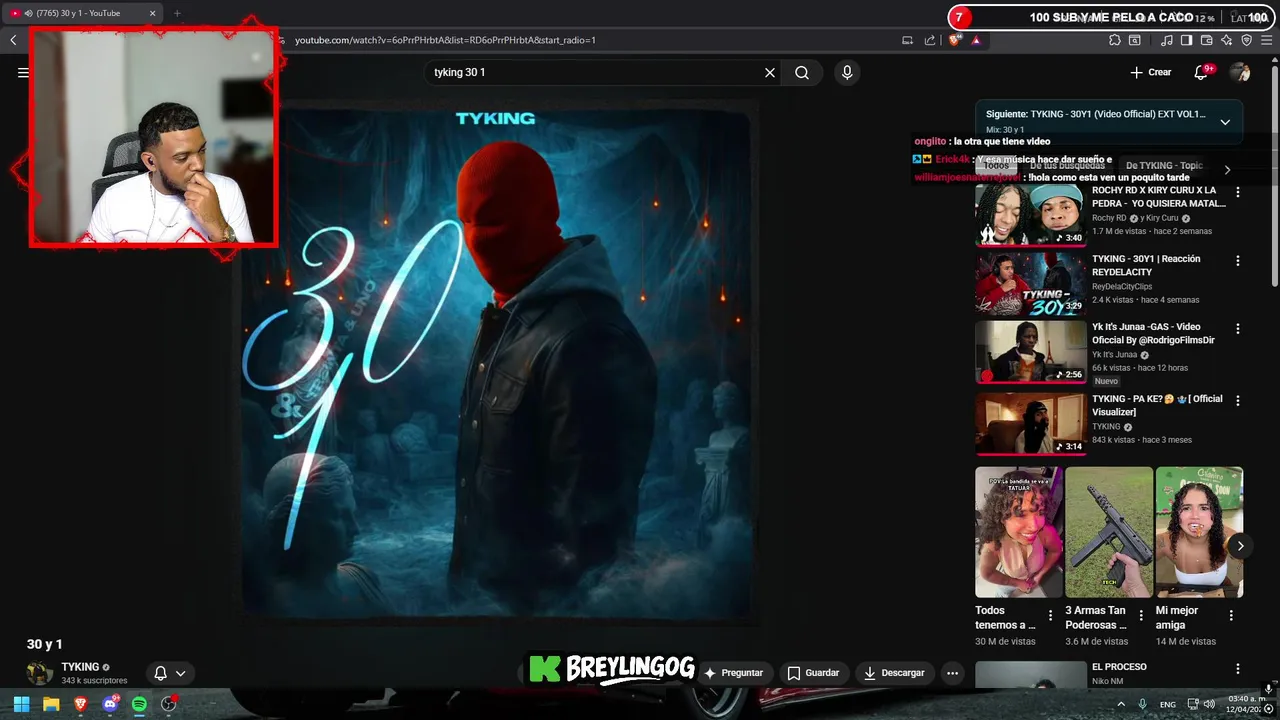
Task: Open Brave Rewards triangle icon
Action: (976, 40)
